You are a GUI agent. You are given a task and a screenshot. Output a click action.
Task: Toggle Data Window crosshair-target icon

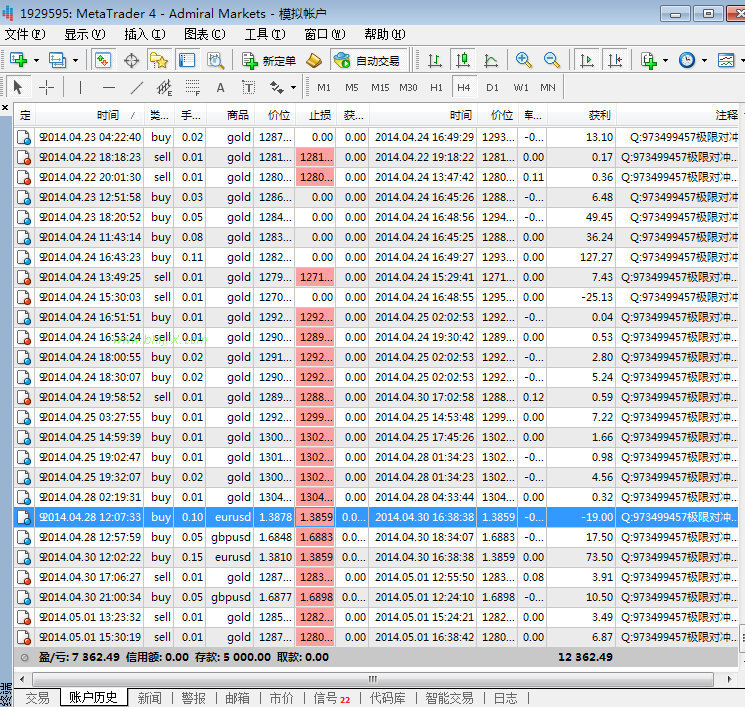131,60
